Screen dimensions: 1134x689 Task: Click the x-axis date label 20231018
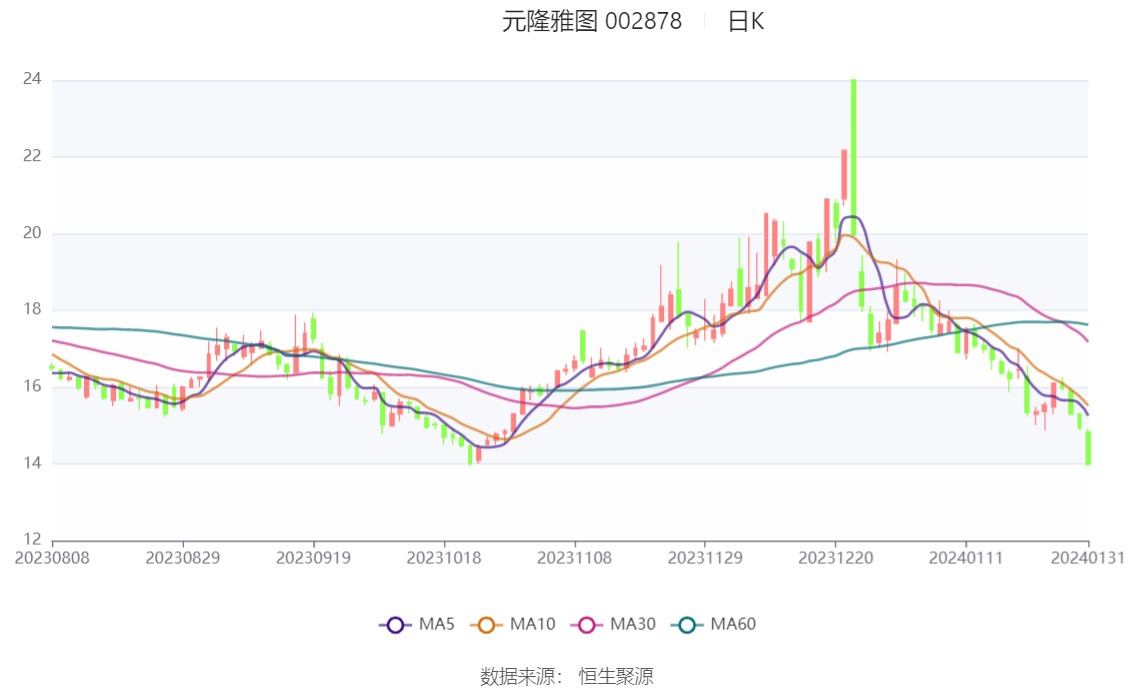pyautogui.click(x=444, y=558)
